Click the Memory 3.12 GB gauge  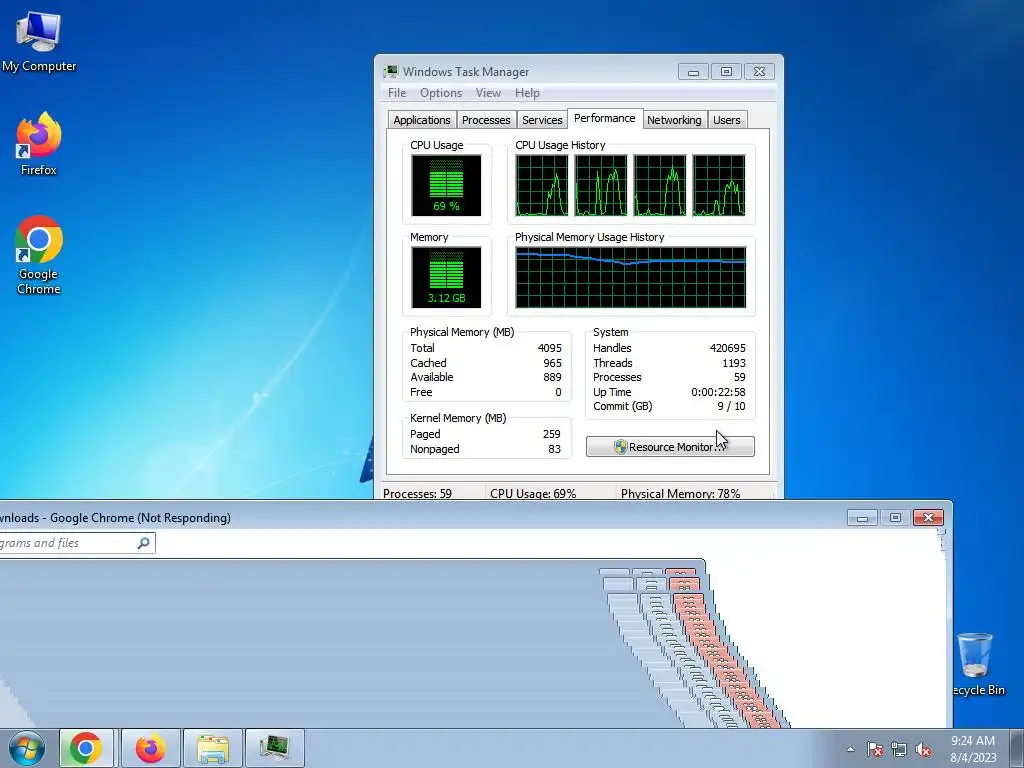click(446, 278)
